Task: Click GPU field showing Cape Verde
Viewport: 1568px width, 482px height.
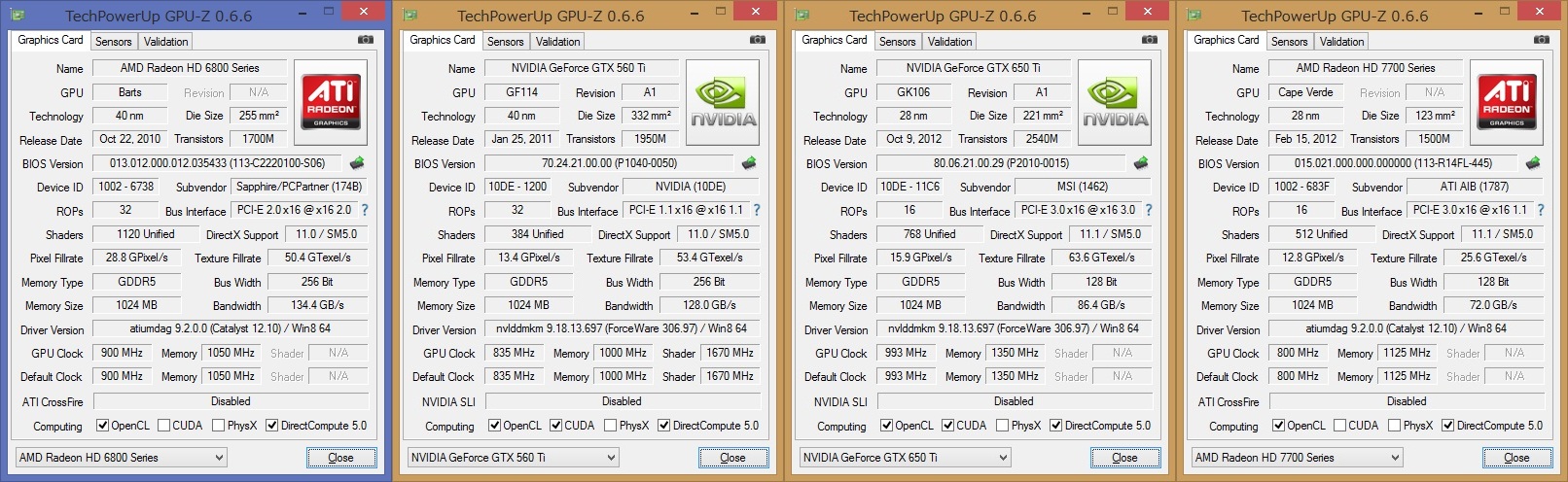Action: coord(1305,92)
